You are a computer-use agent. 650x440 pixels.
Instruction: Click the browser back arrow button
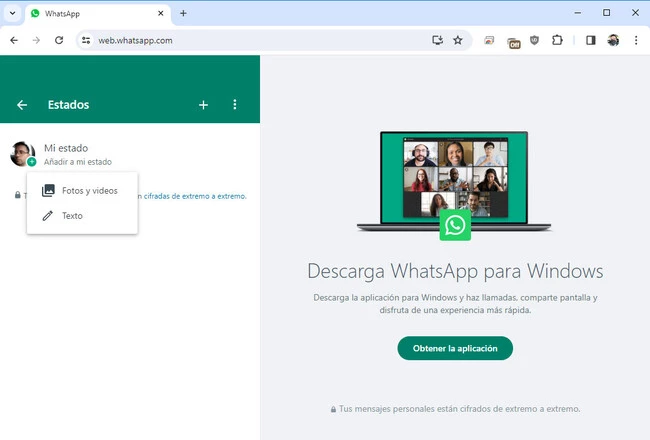point(14,40)
